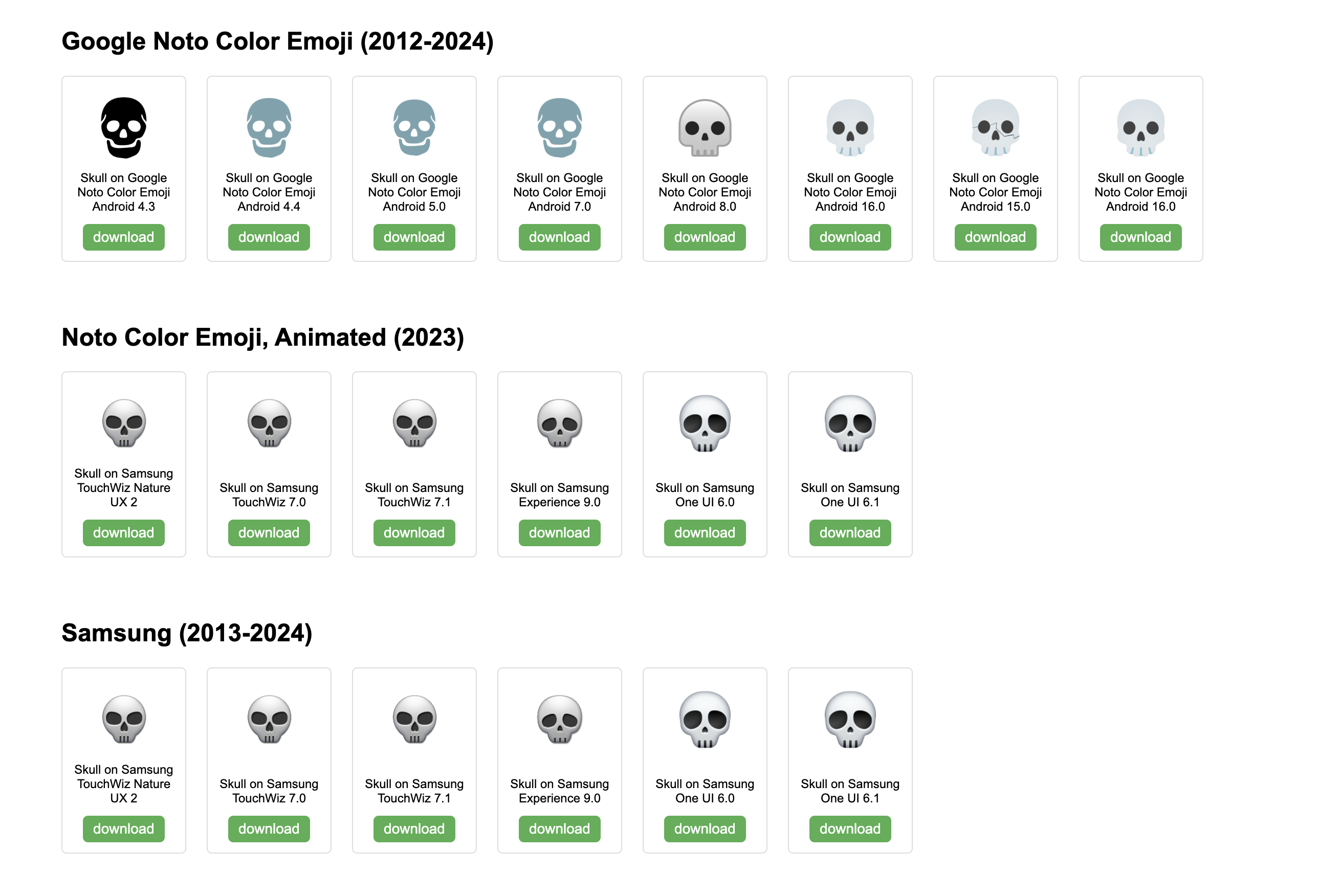Click the 'Noto Color Emoji, Animated (2023)' heading
1318x896 pixels.
[262, 337]
